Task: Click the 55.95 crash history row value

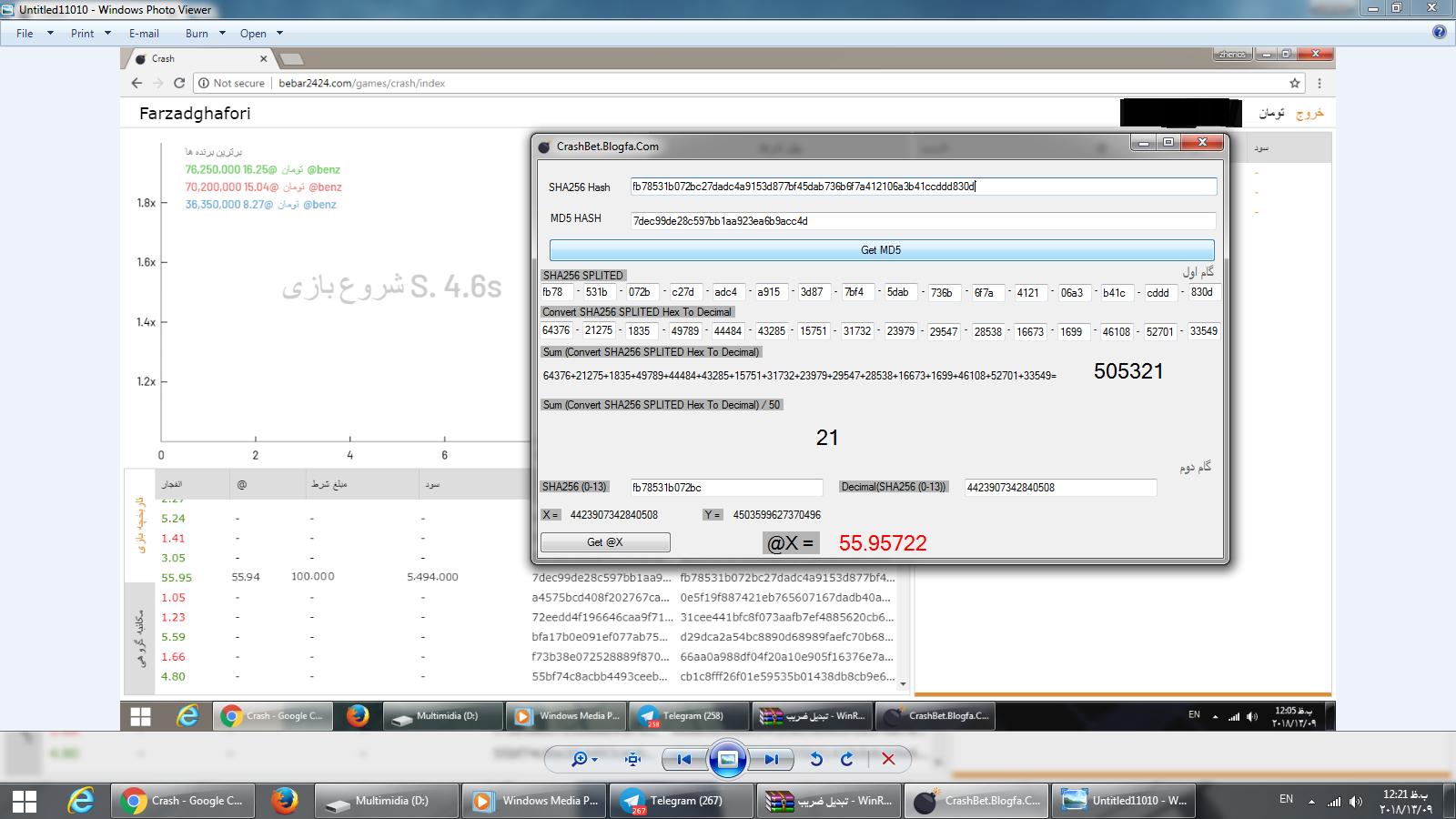Action: coord(177,577)
